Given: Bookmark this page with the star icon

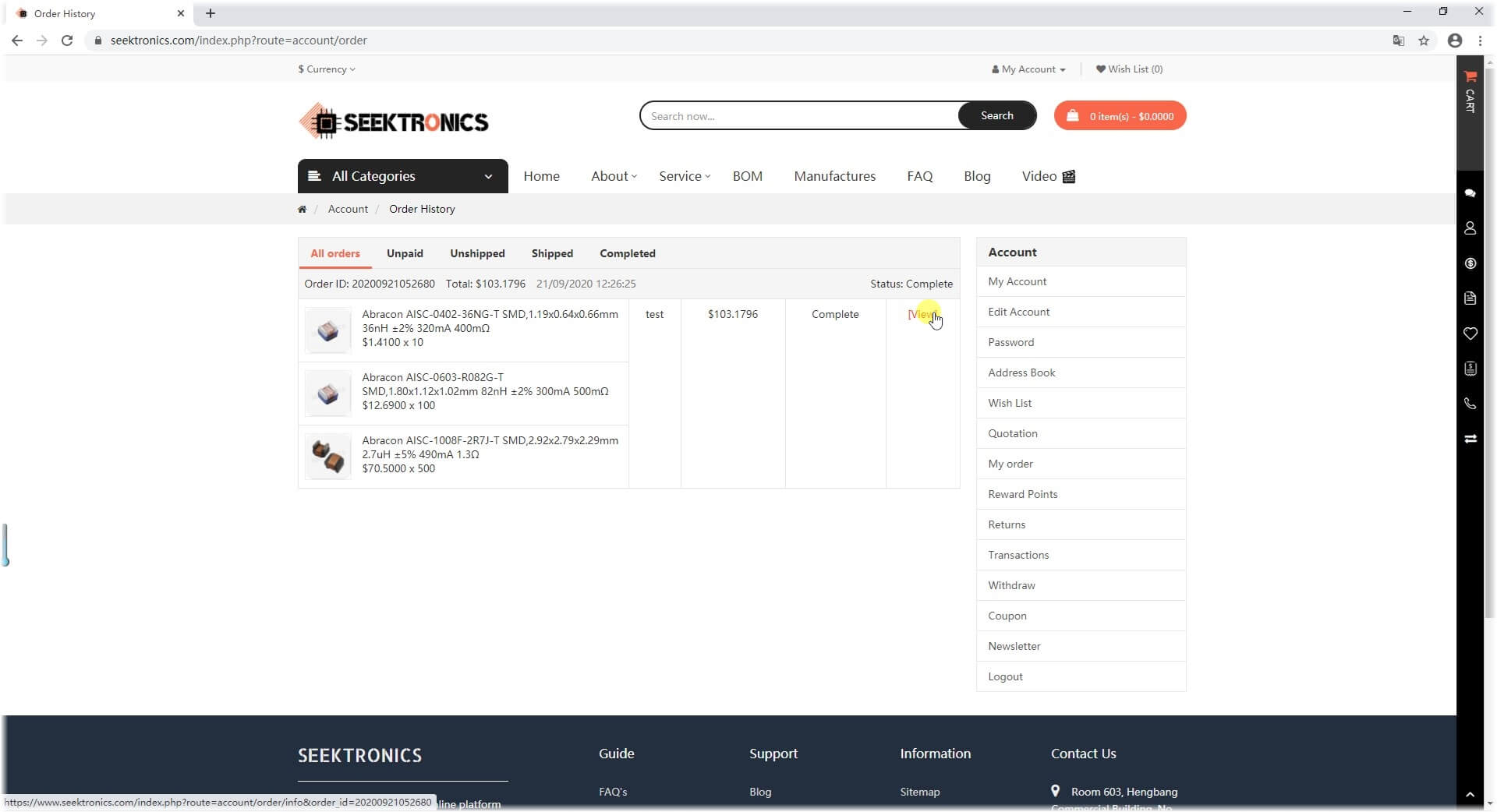Looking at the screenshot, I should pyautogui.click(x=1424, y=41).
